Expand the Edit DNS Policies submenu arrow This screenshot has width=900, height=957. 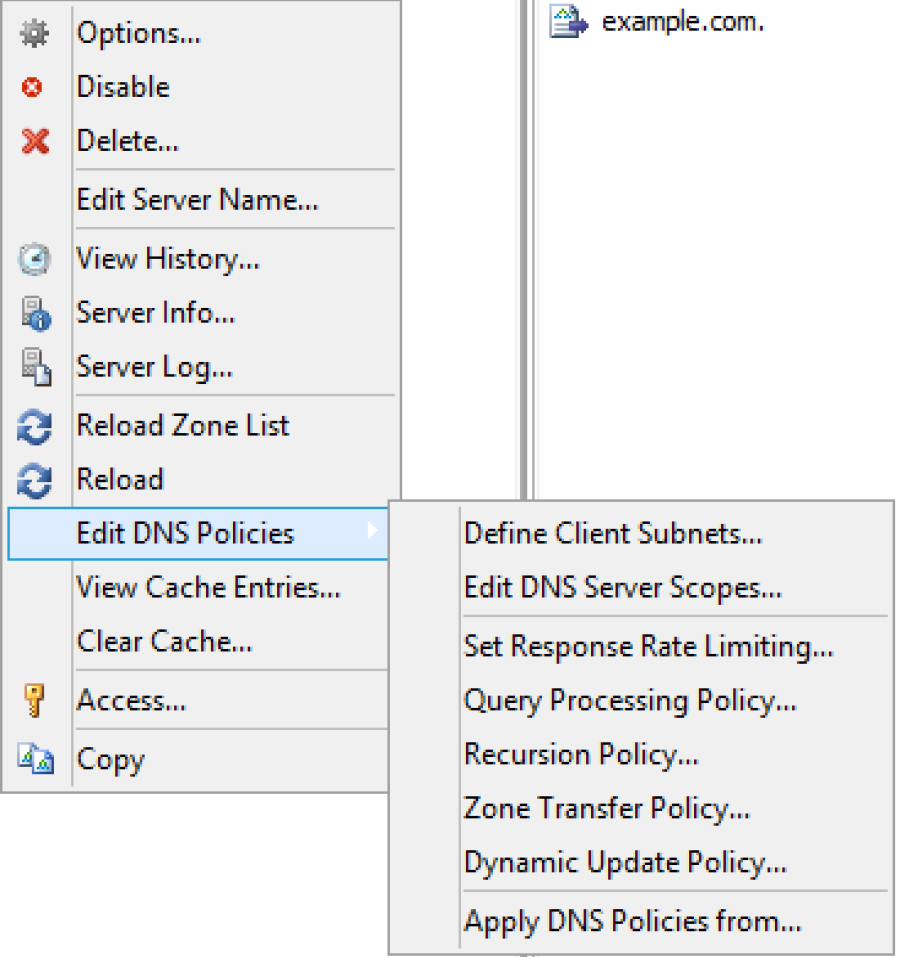point(373,531)
